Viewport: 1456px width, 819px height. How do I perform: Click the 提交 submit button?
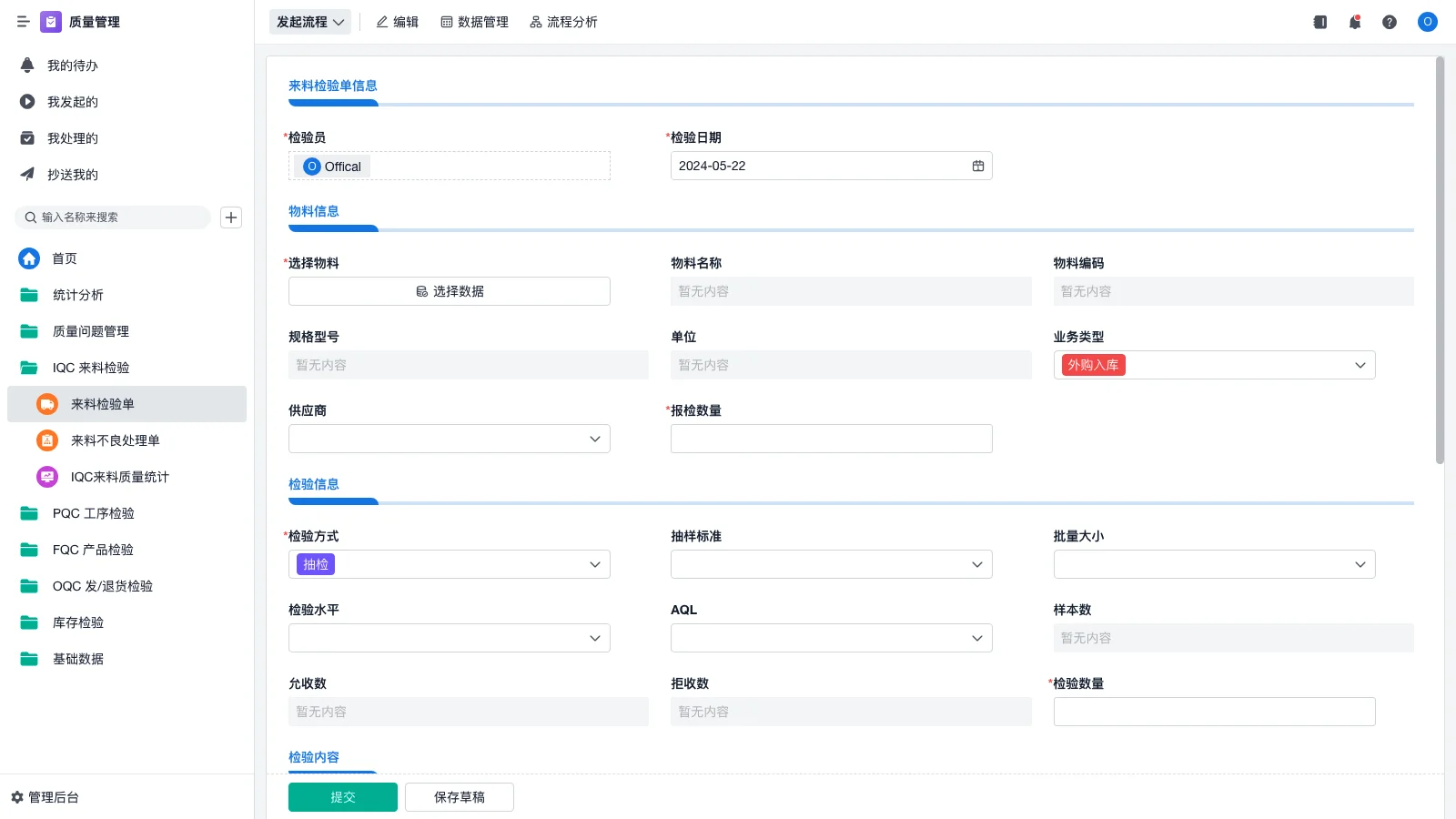tap(342, 796)
